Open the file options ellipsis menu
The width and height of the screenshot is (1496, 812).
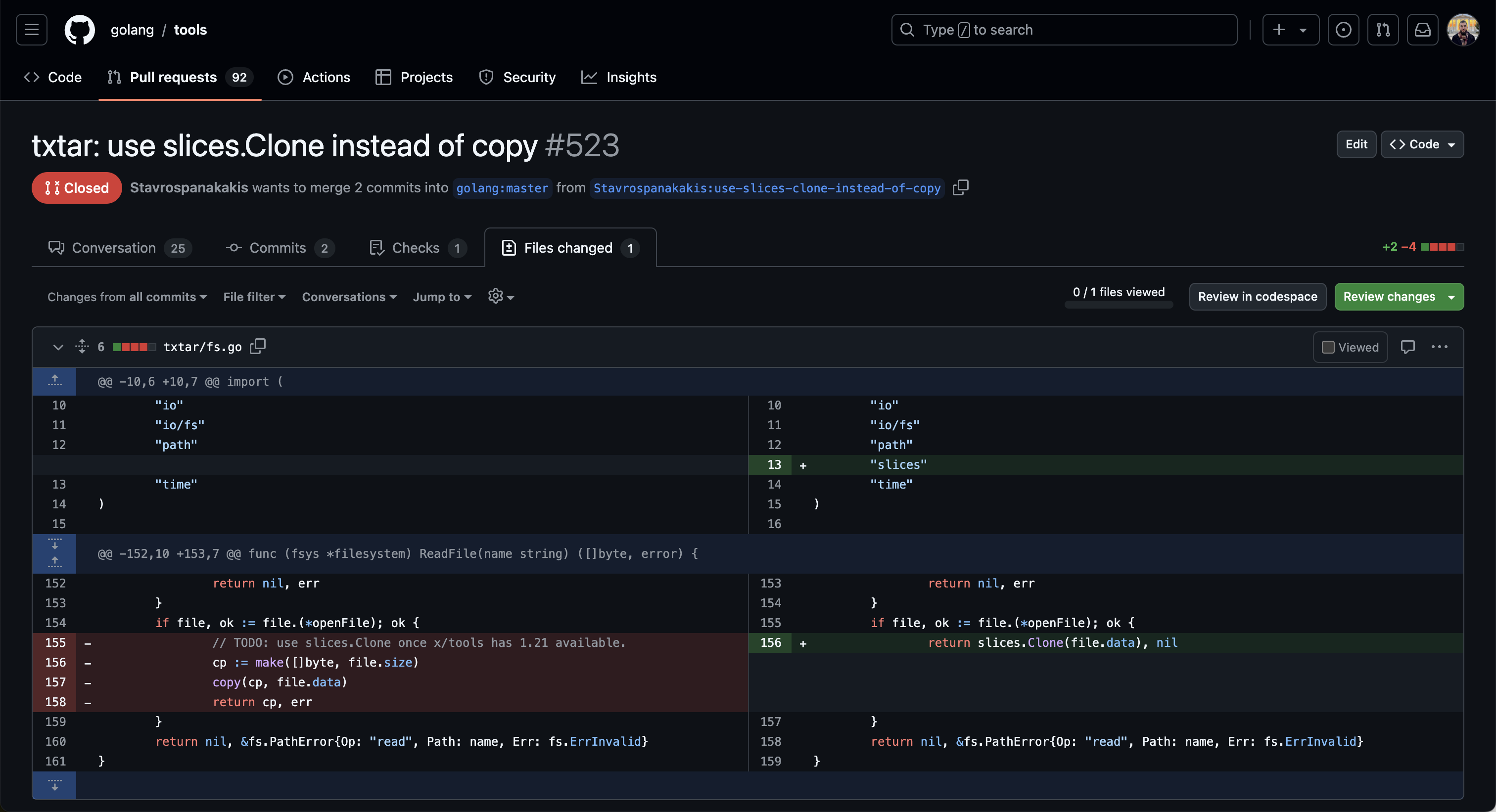(1439, 347)
